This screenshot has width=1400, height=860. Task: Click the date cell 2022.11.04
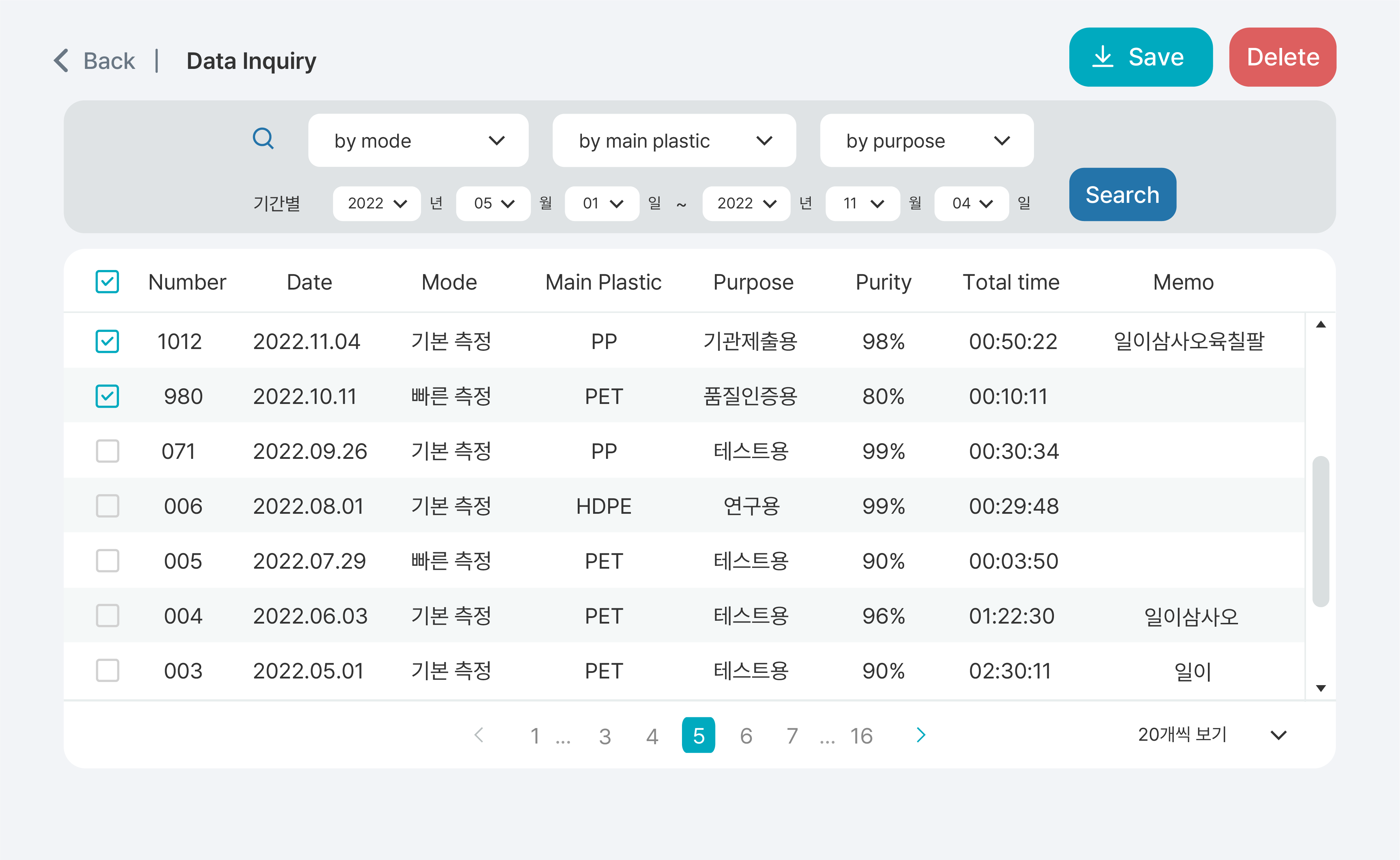click(307, 341)
